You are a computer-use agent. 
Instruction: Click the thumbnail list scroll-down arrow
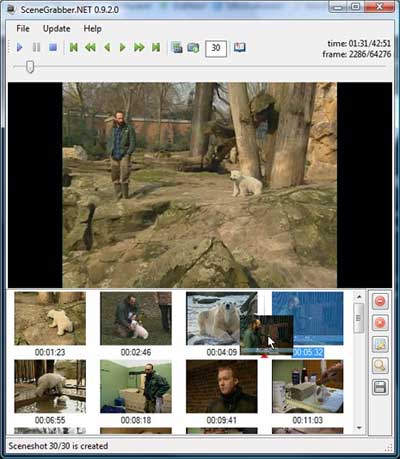point(359,428)
